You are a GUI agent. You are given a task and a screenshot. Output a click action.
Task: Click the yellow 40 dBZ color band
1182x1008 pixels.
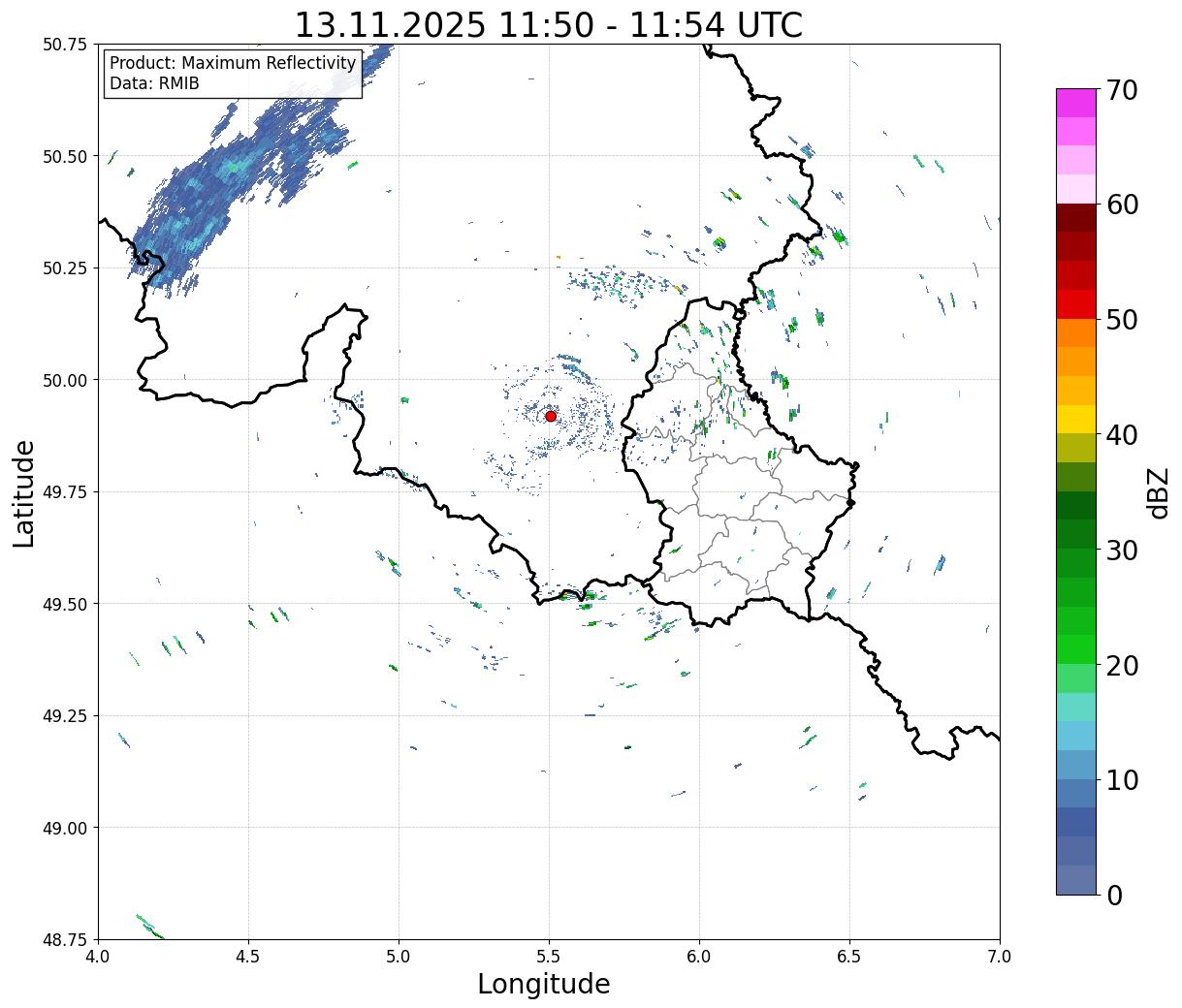(x=1076, y=420)
